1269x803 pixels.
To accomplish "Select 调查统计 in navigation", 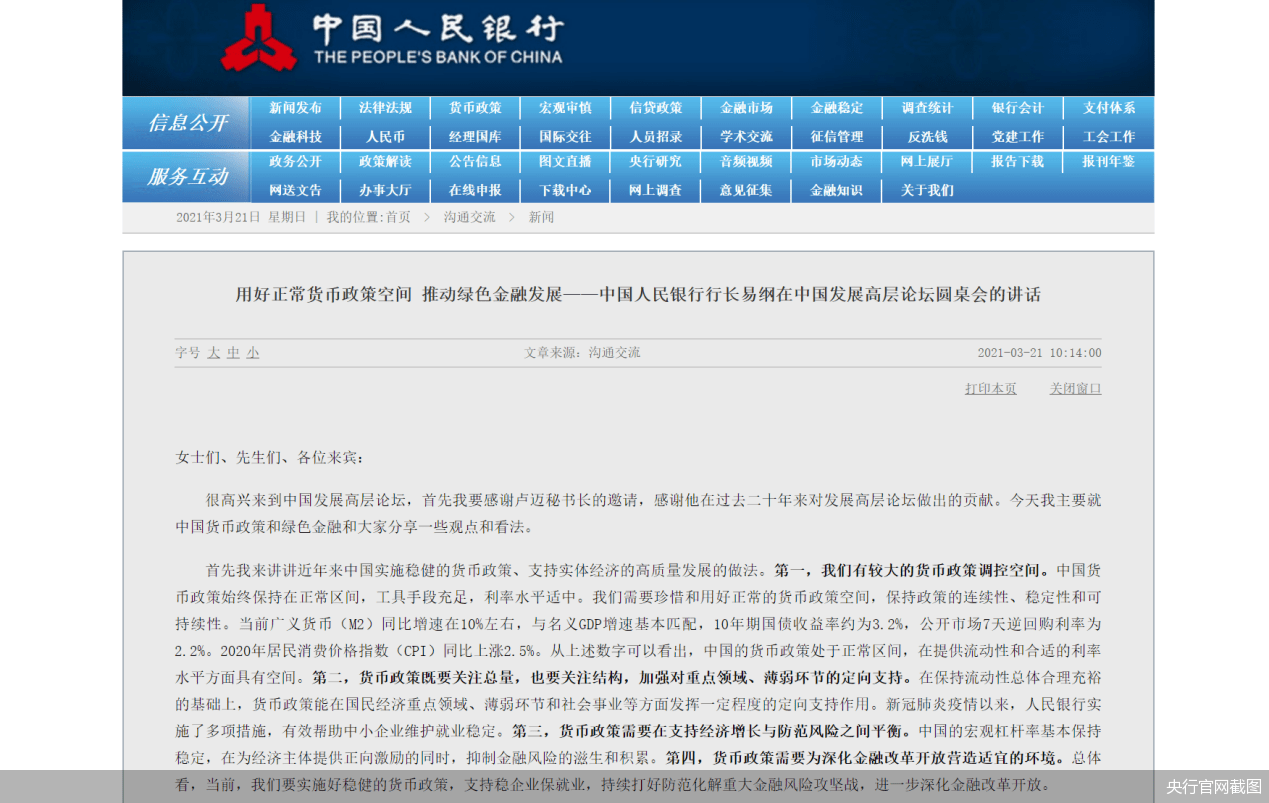I will [927, 108].
